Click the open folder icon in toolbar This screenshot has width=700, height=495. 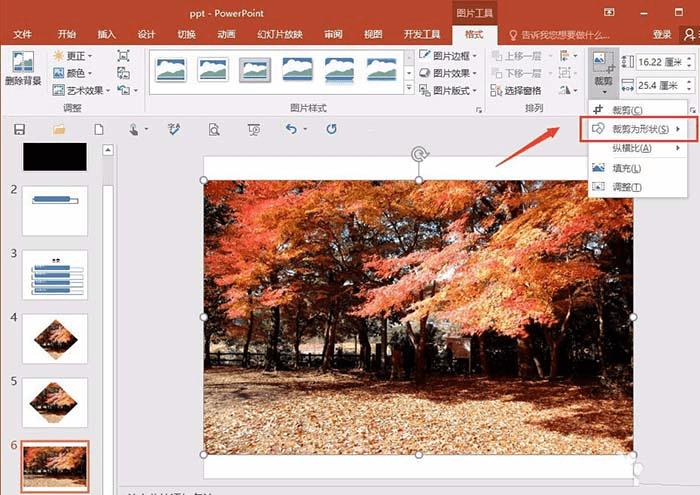(x=59, y=129)
